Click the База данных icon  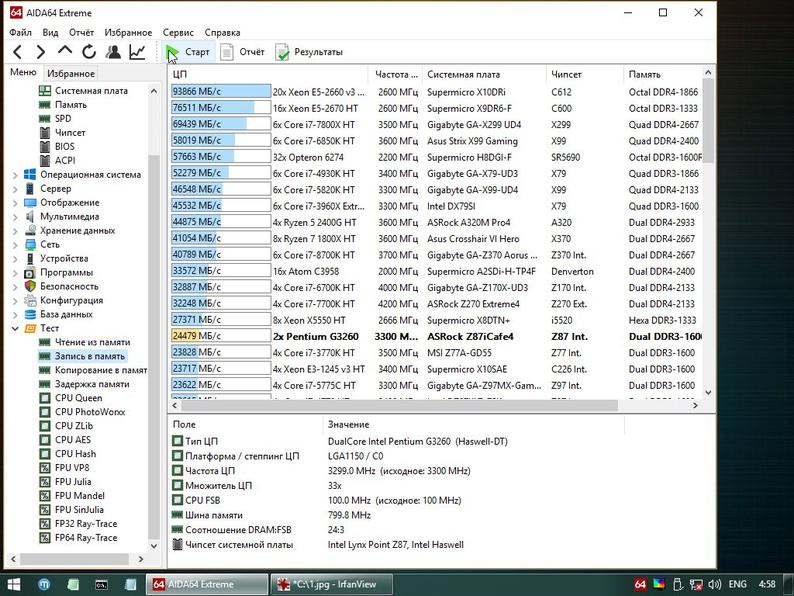[30, 314]
